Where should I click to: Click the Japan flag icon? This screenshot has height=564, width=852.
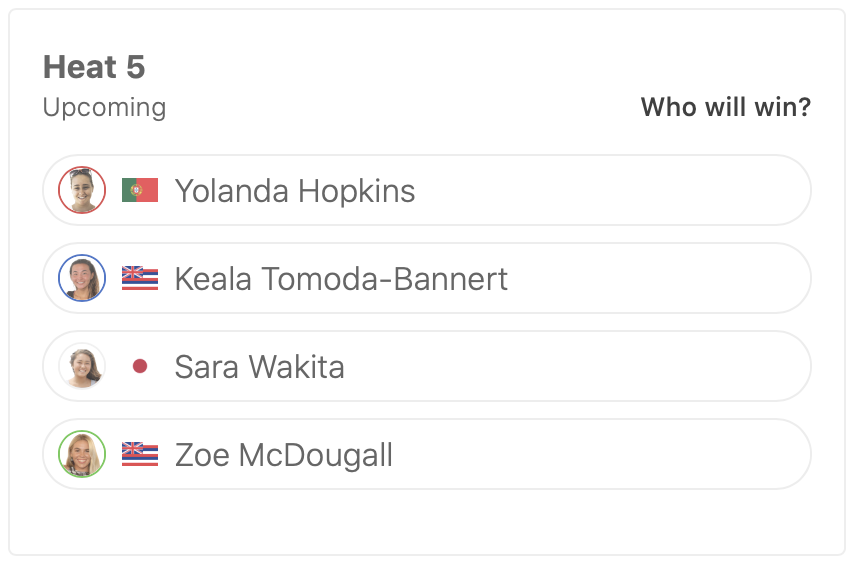140,367
